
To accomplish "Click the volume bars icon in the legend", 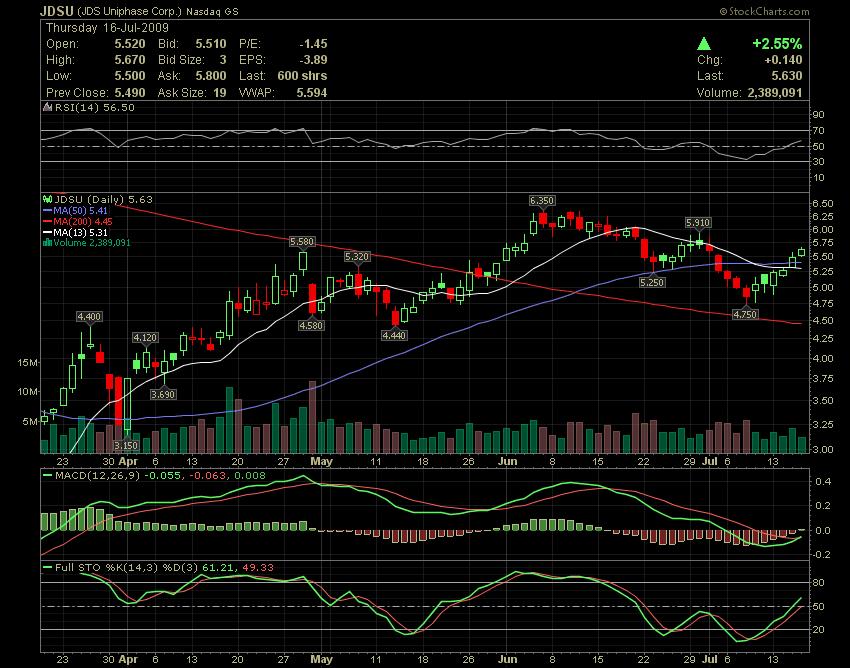I will [48, 243].
